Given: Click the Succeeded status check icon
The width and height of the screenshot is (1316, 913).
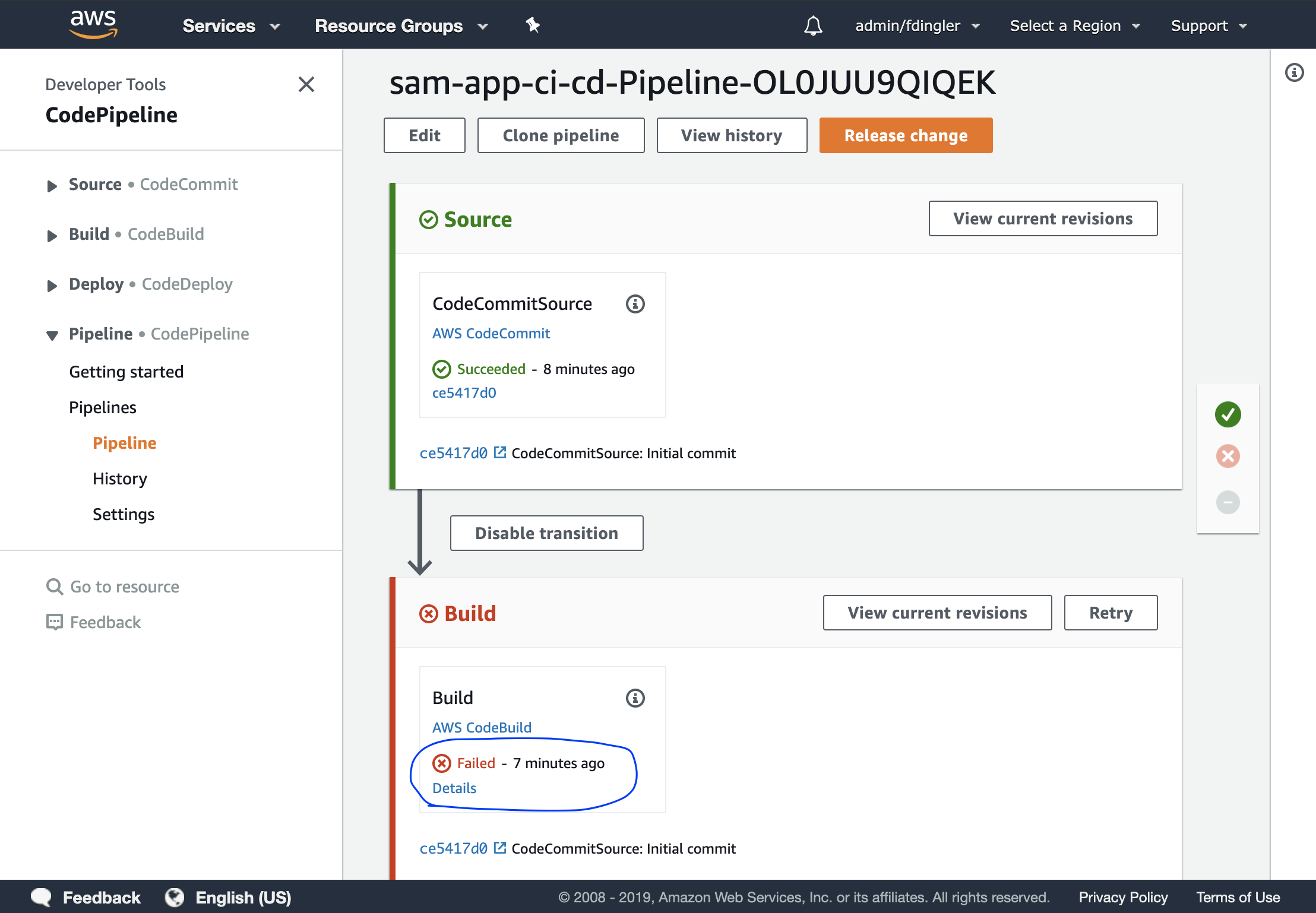Looking at the screenshot, I should coord(442,369).
